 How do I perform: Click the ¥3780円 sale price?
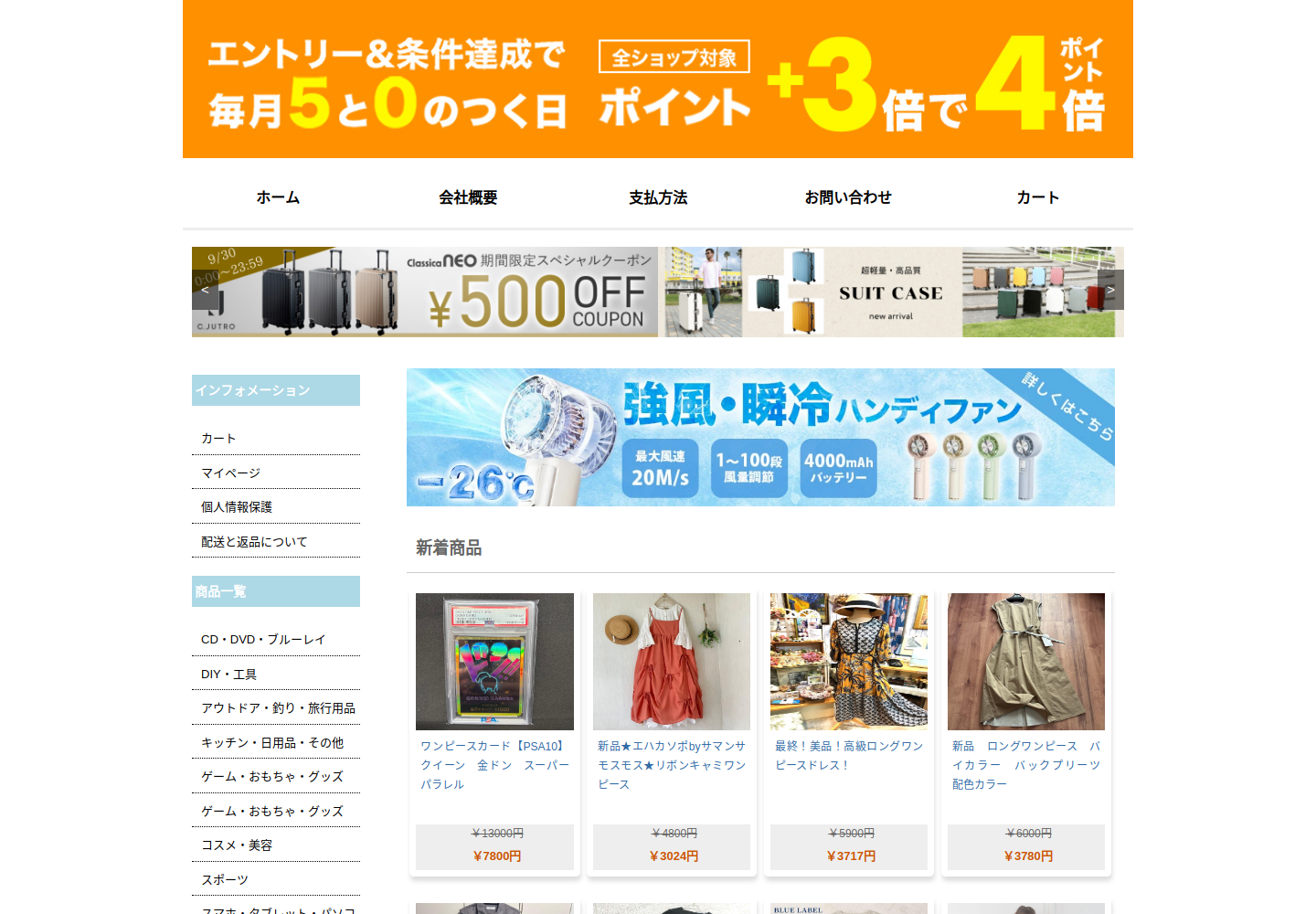point(1028,856)
